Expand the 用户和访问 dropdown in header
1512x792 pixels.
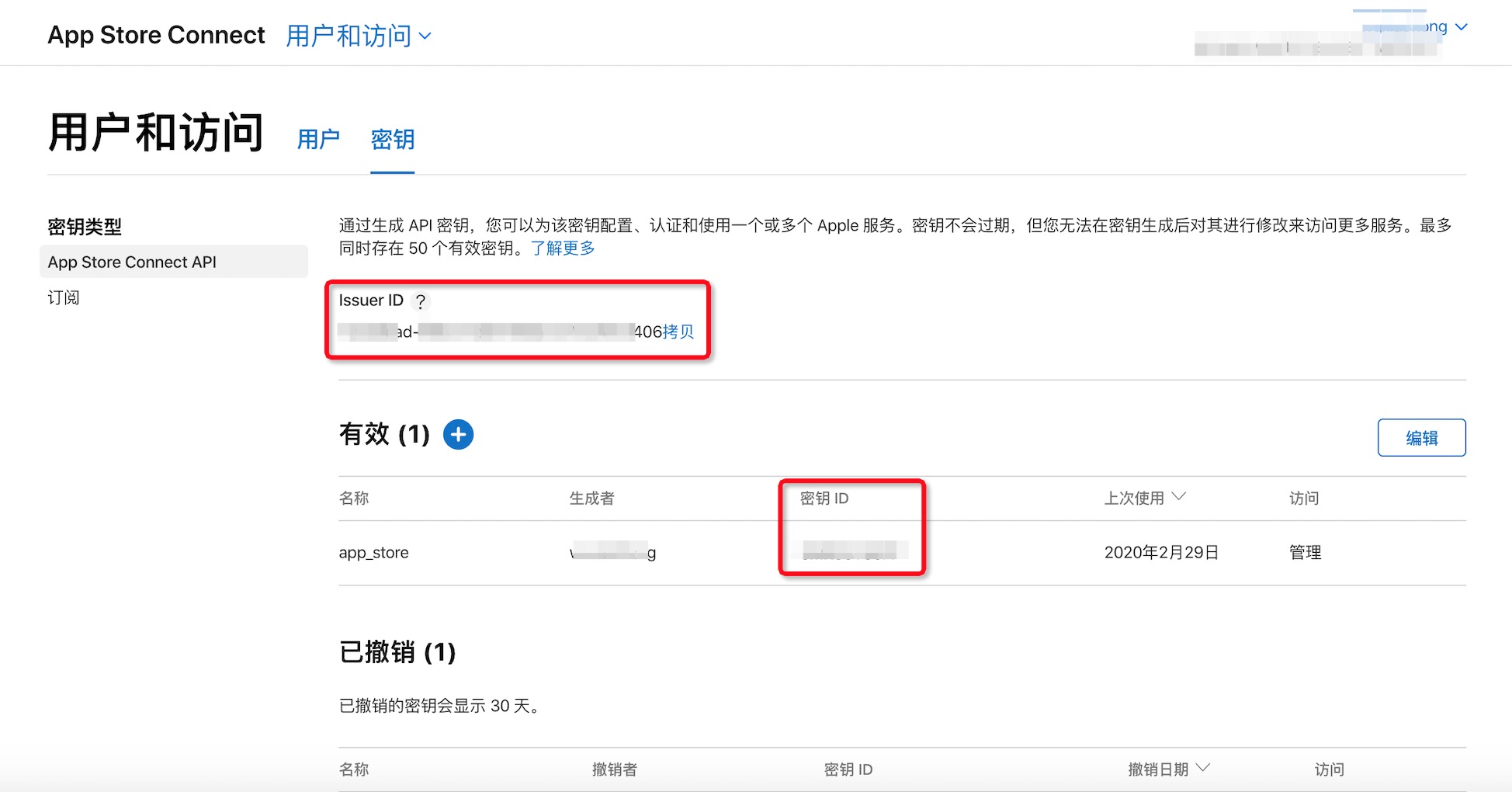pos(359,36)
